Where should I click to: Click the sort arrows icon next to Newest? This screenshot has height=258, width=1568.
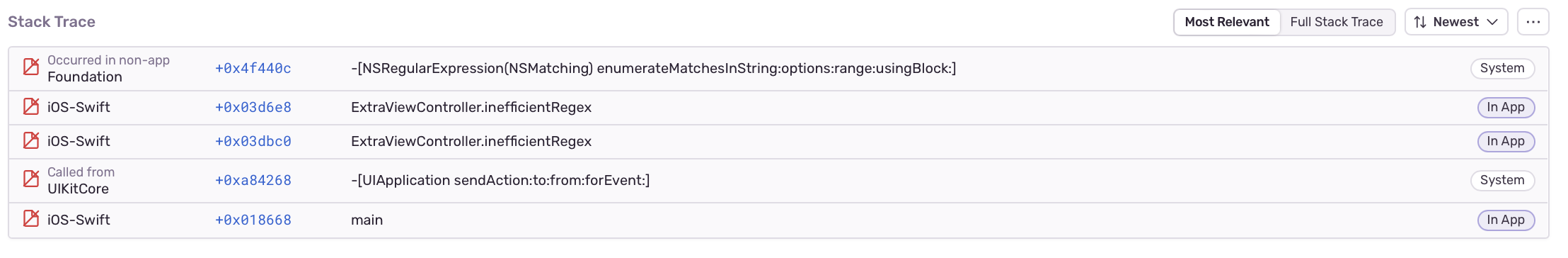1420,22
